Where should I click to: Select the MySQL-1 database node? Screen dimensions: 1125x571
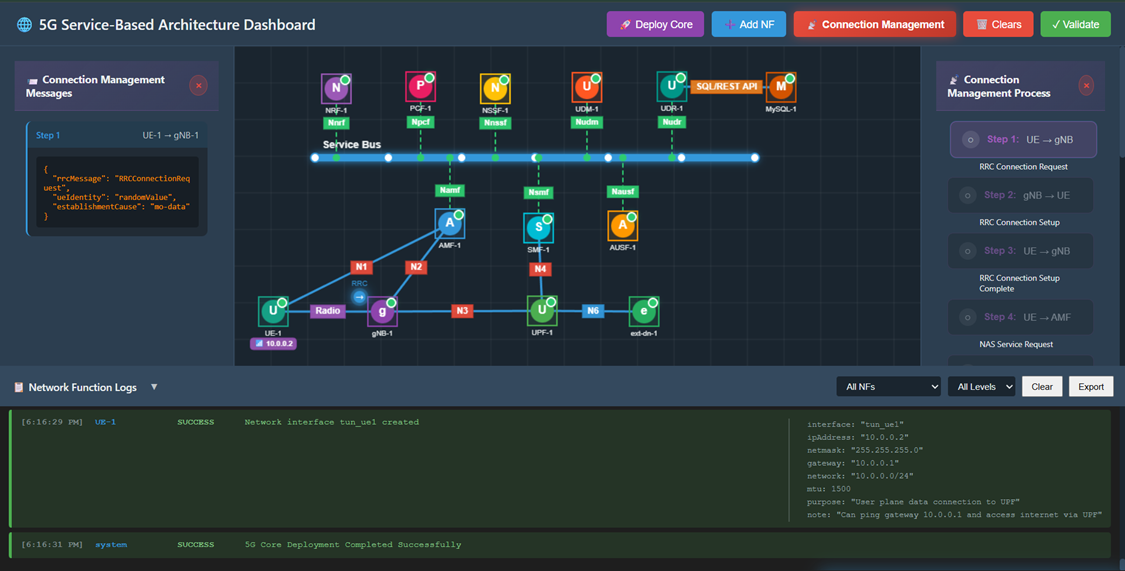point(780,87)
